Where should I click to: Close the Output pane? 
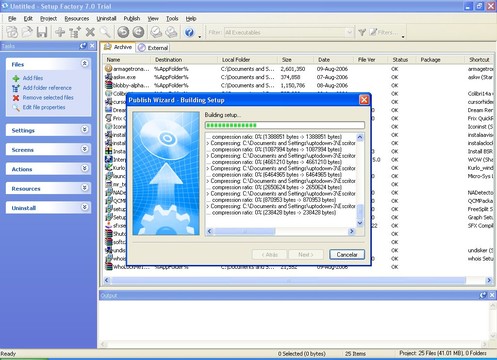(492, 295)
